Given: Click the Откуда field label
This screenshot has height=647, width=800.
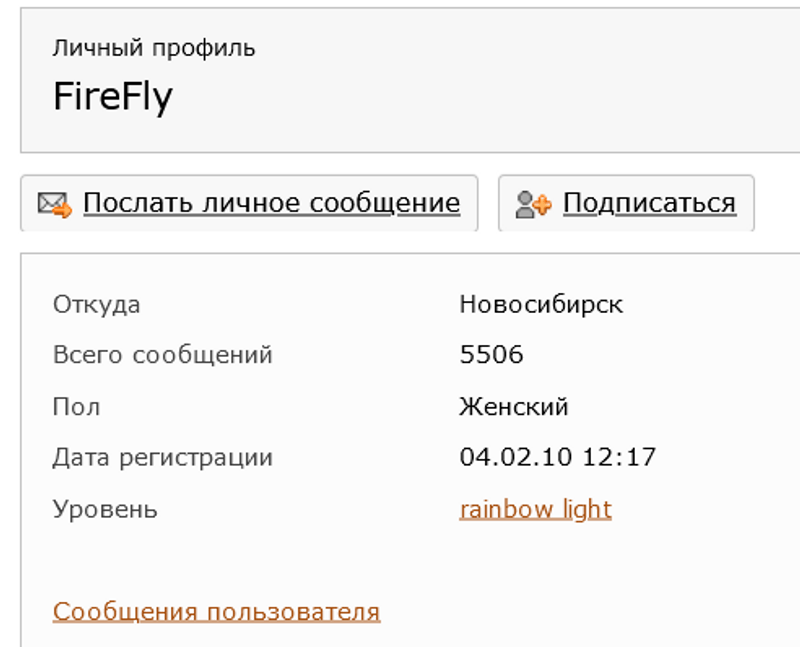Looking at the screenshot, I should (x=96, y=304).
